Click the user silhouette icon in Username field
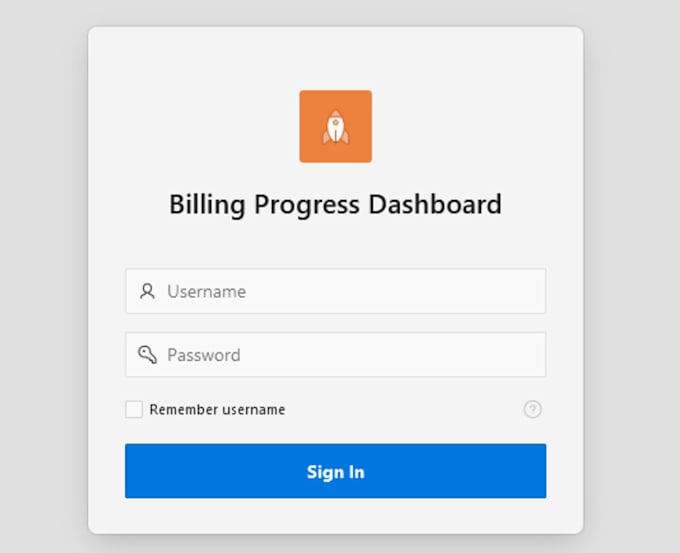This screenshot has height=553, width=680. tap(147, 291)
